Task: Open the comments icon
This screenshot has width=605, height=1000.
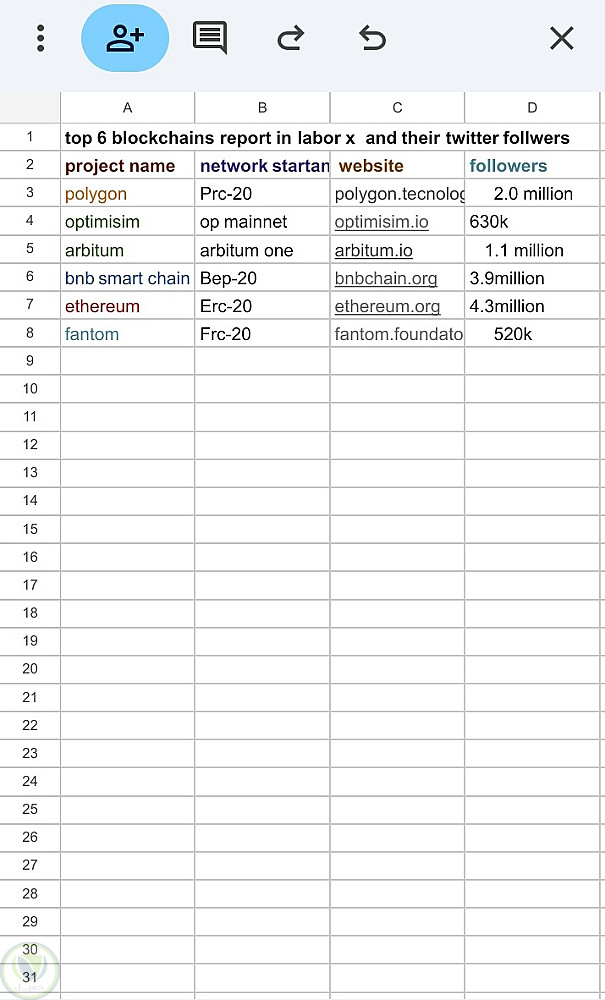Action: pyautogui.click(x=210, y=38)
